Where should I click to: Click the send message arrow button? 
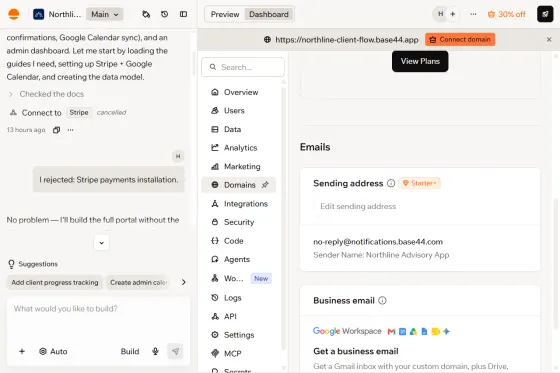pyautogui.click(x=175, y=352)
